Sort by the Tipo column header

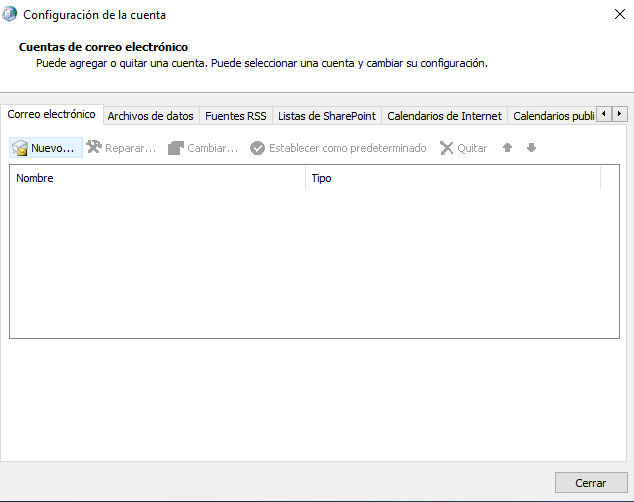point(452,178)
